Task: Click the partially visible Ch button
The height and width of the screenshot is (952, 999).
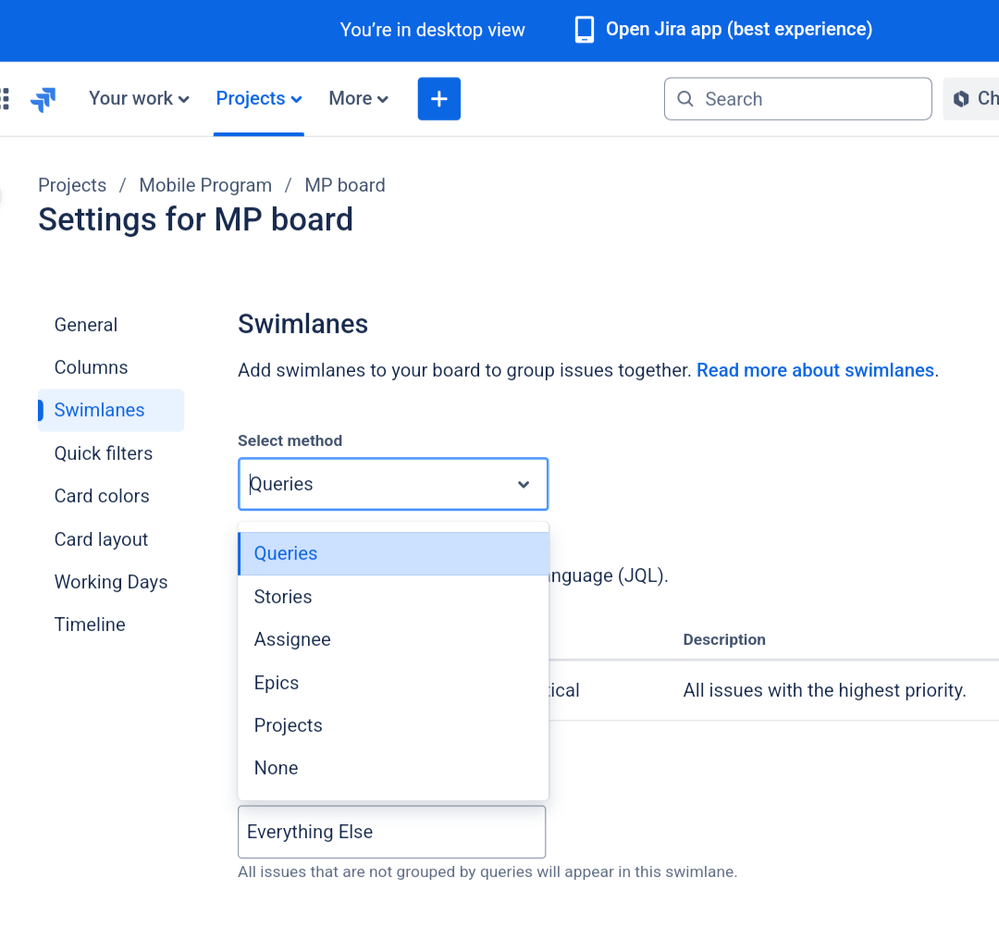Action: tap(972, 99)
